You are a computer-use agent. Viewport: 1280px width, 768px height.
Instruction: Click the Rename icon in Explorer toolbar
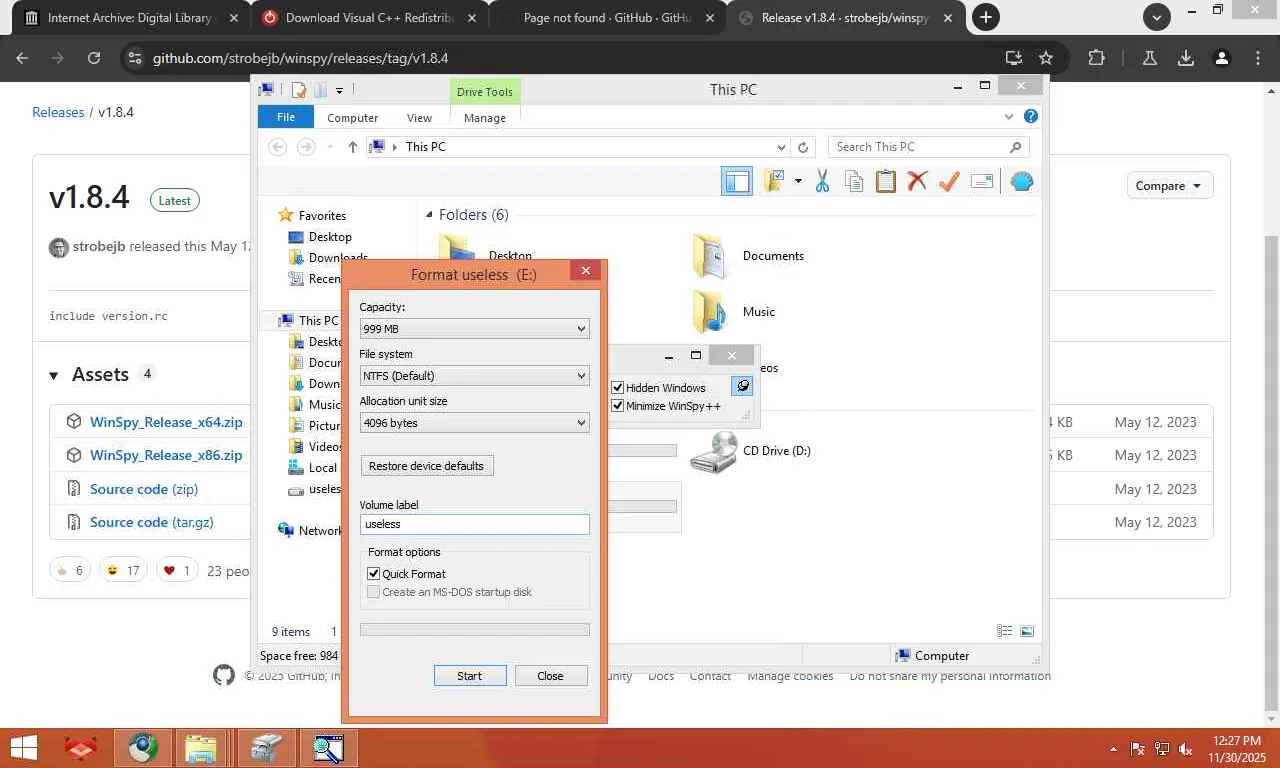[x=982, y=181]
